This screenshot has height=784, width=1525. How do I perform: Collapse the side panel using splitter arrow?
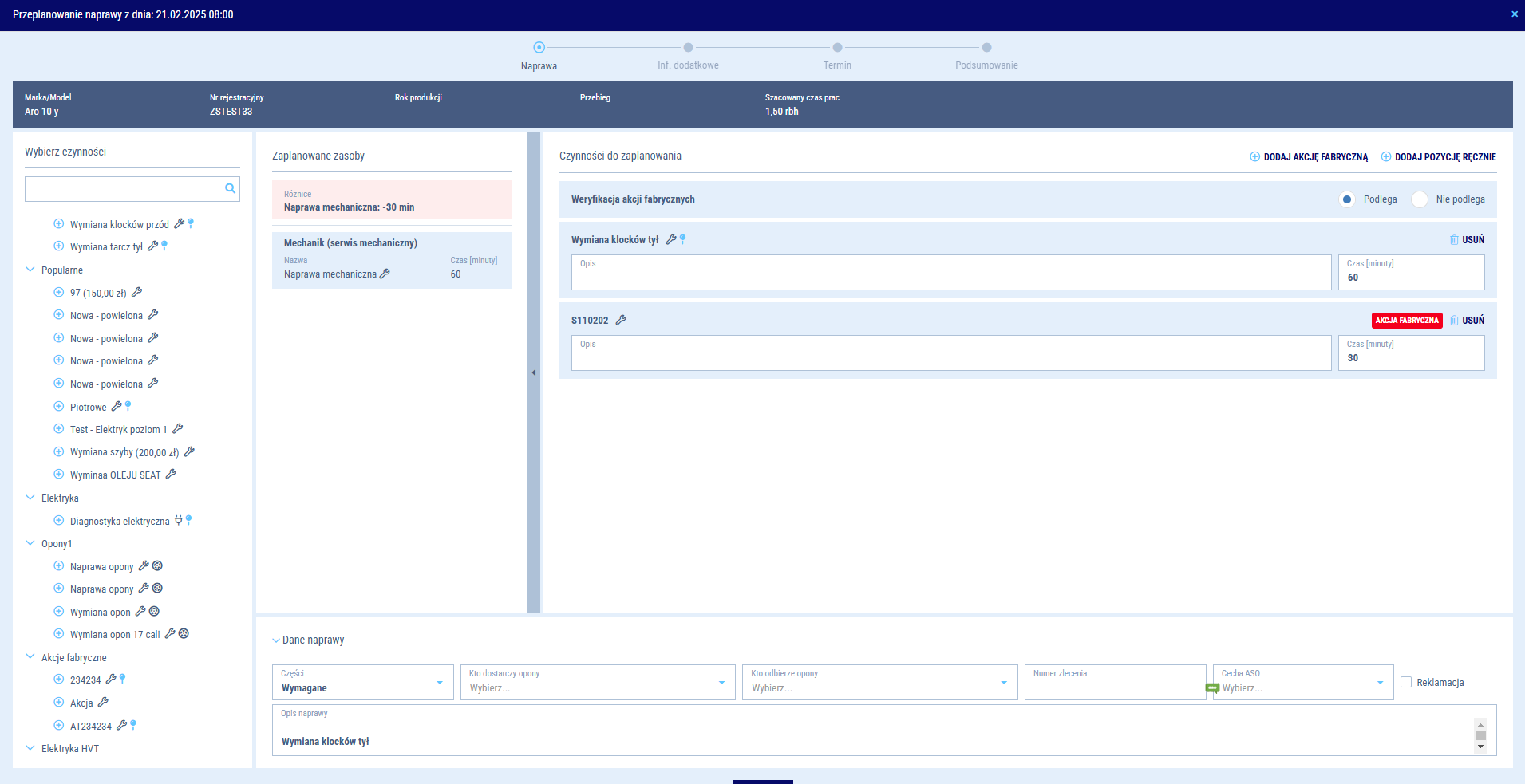point(533,372)
